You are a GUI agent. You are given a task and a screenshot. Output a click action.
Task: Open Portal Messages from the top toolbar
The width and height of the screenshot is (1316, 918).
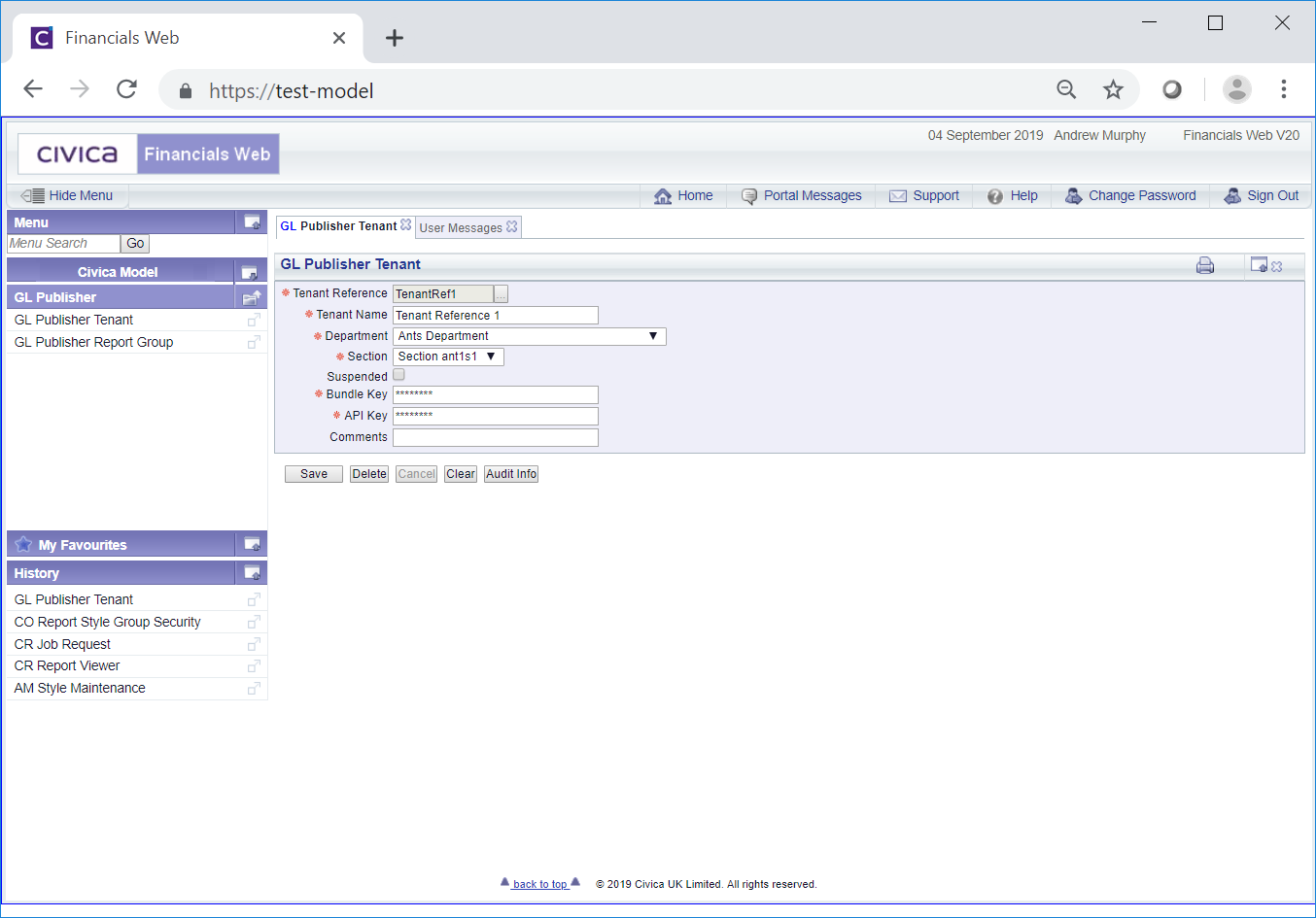[x=802, y=196]
